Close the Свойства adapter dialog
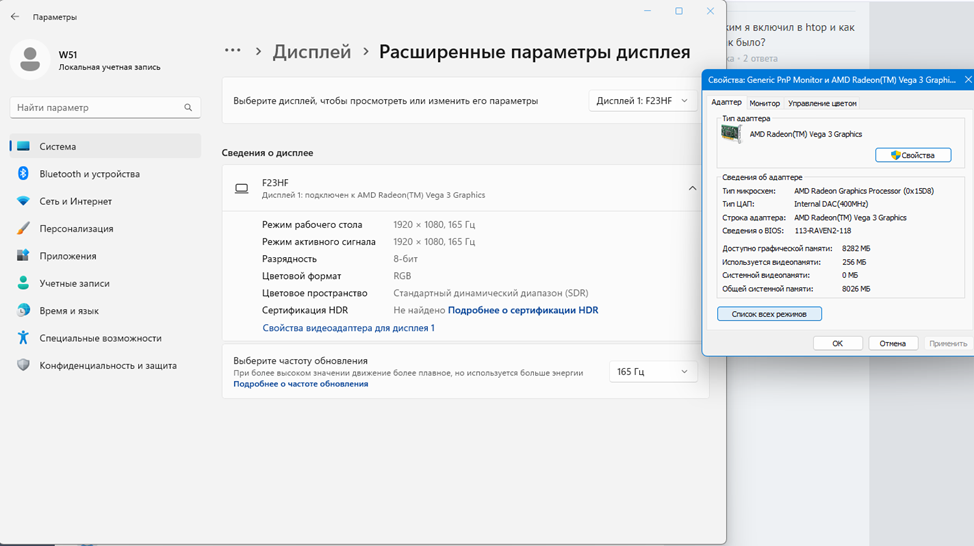974x546 pixels. point(967,80)
